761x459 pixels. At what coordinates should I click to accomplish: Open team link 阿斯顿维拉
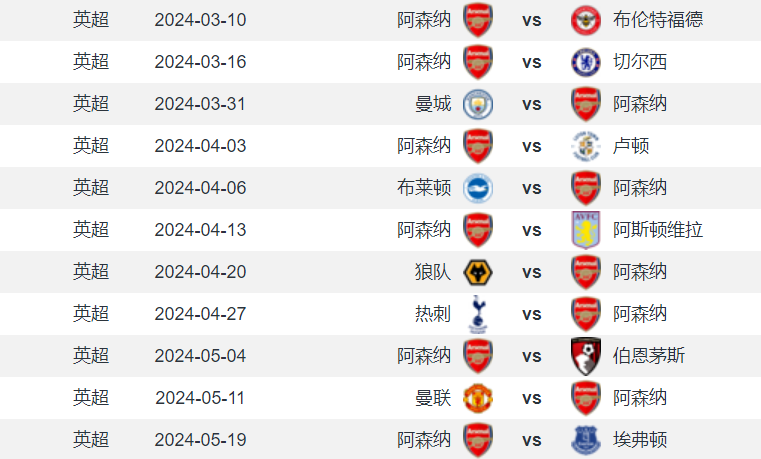658,230
